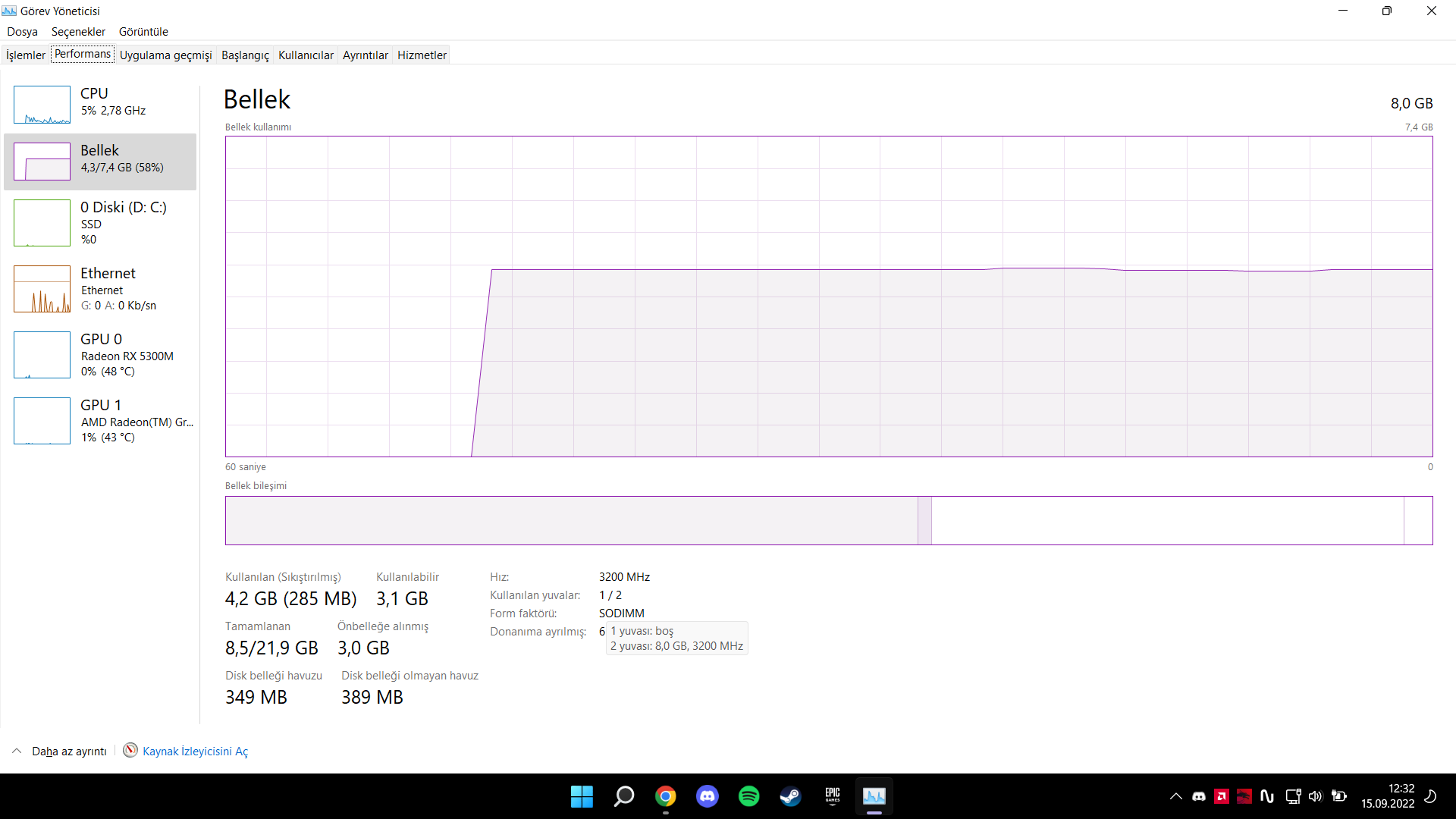
Task: Switch to the Hizmetler tab
Action: pyautogui.click(x=422, y=55)
